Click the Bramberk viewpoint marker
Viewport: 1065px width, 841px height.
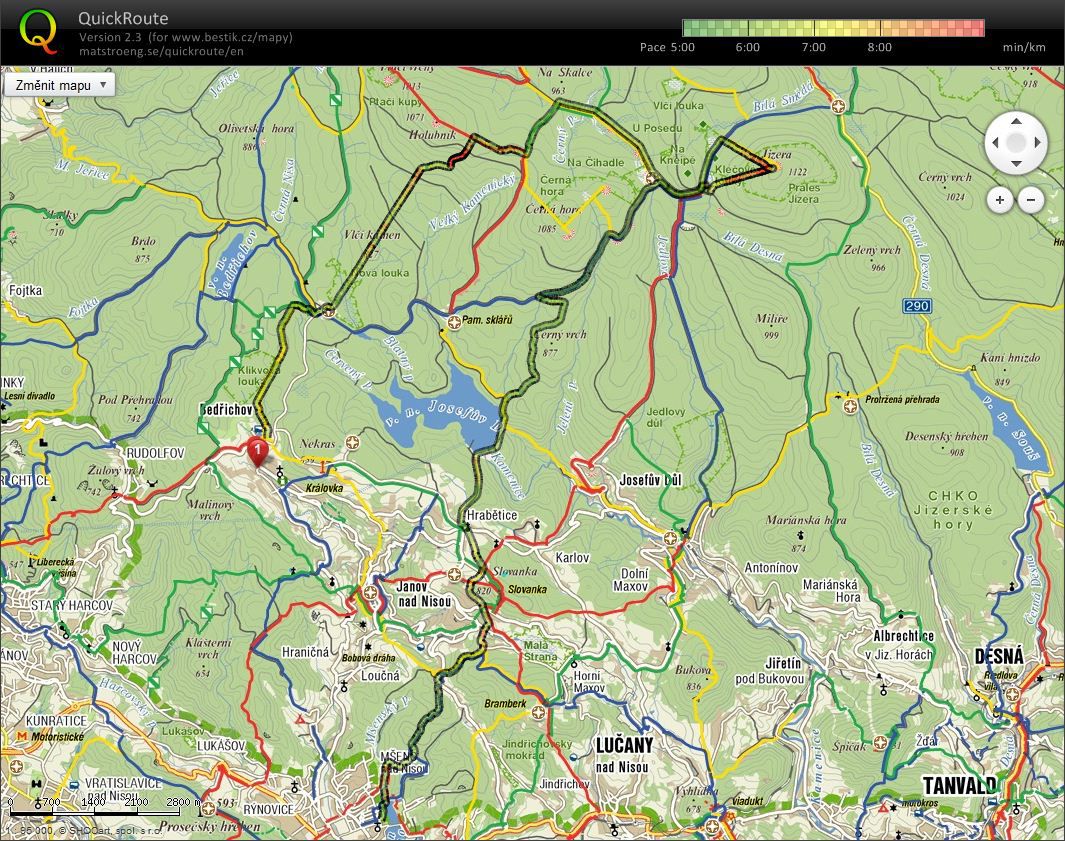(x=538, y=713)
